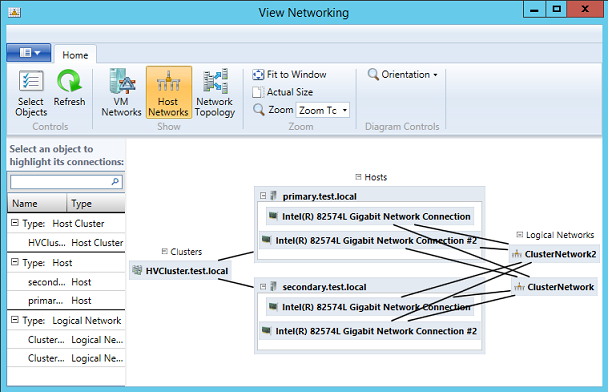Screen dimensions: 608x392
Task: Collapse the Type: Host group
Action: pyautogui.click(x=15, y=262)
